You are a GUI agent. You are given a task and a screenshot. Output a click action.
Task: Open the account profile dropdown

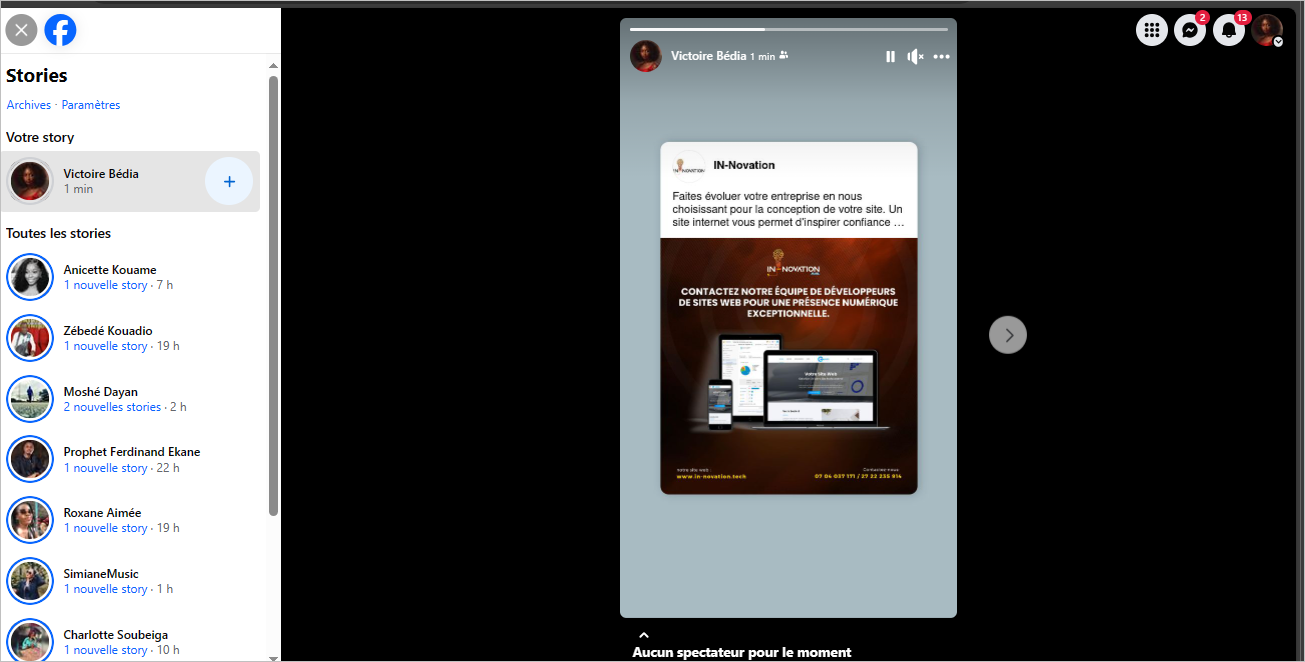point(1267,30)
